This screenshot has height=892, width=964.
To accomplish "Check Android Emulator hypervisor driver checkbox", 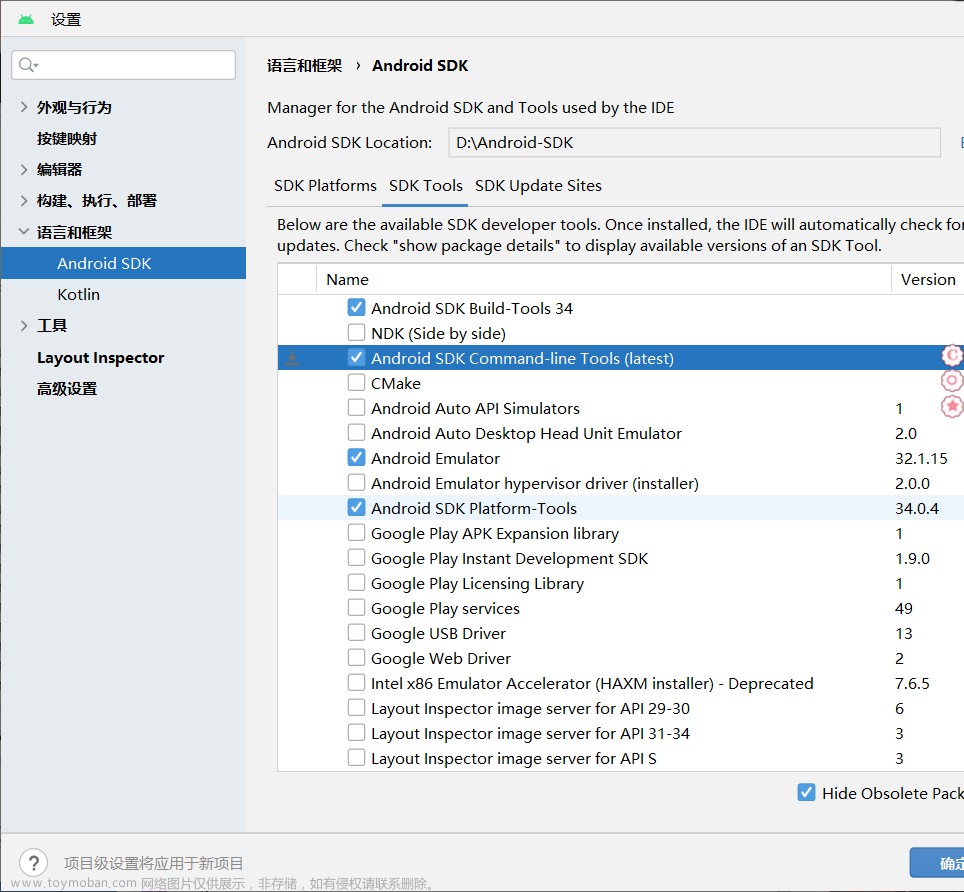I will (356, 483).
